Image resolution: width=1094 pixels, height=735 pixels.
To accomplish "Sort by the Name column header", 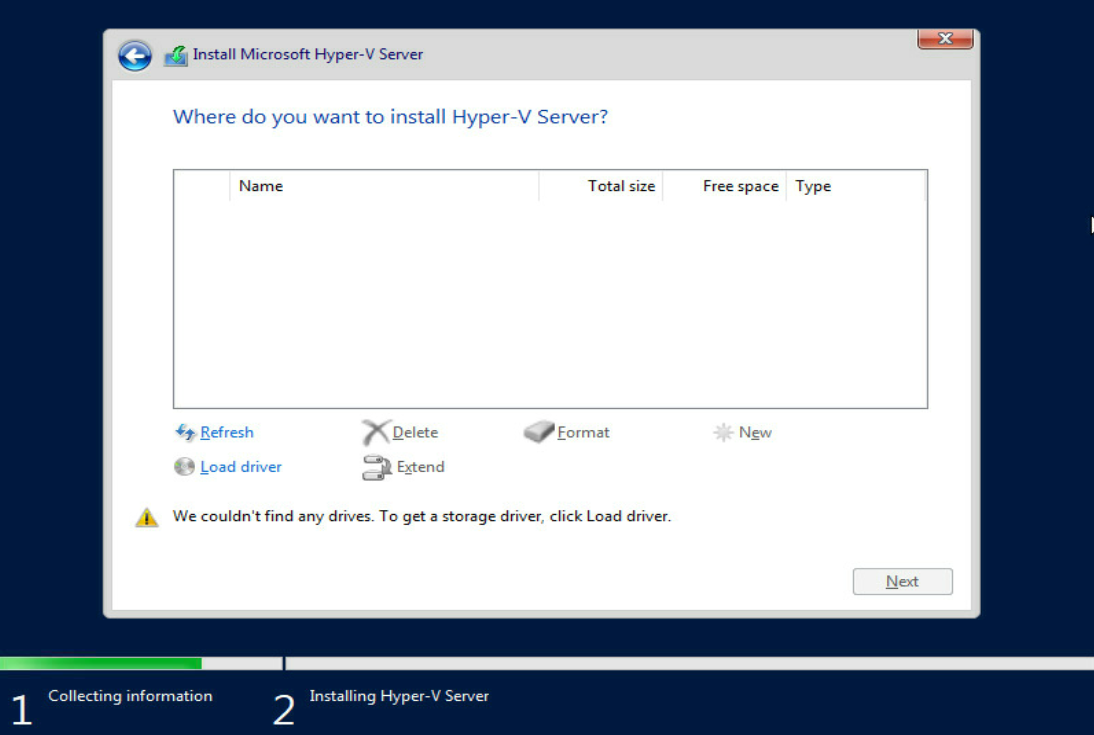I will click(x=384, y=186).
